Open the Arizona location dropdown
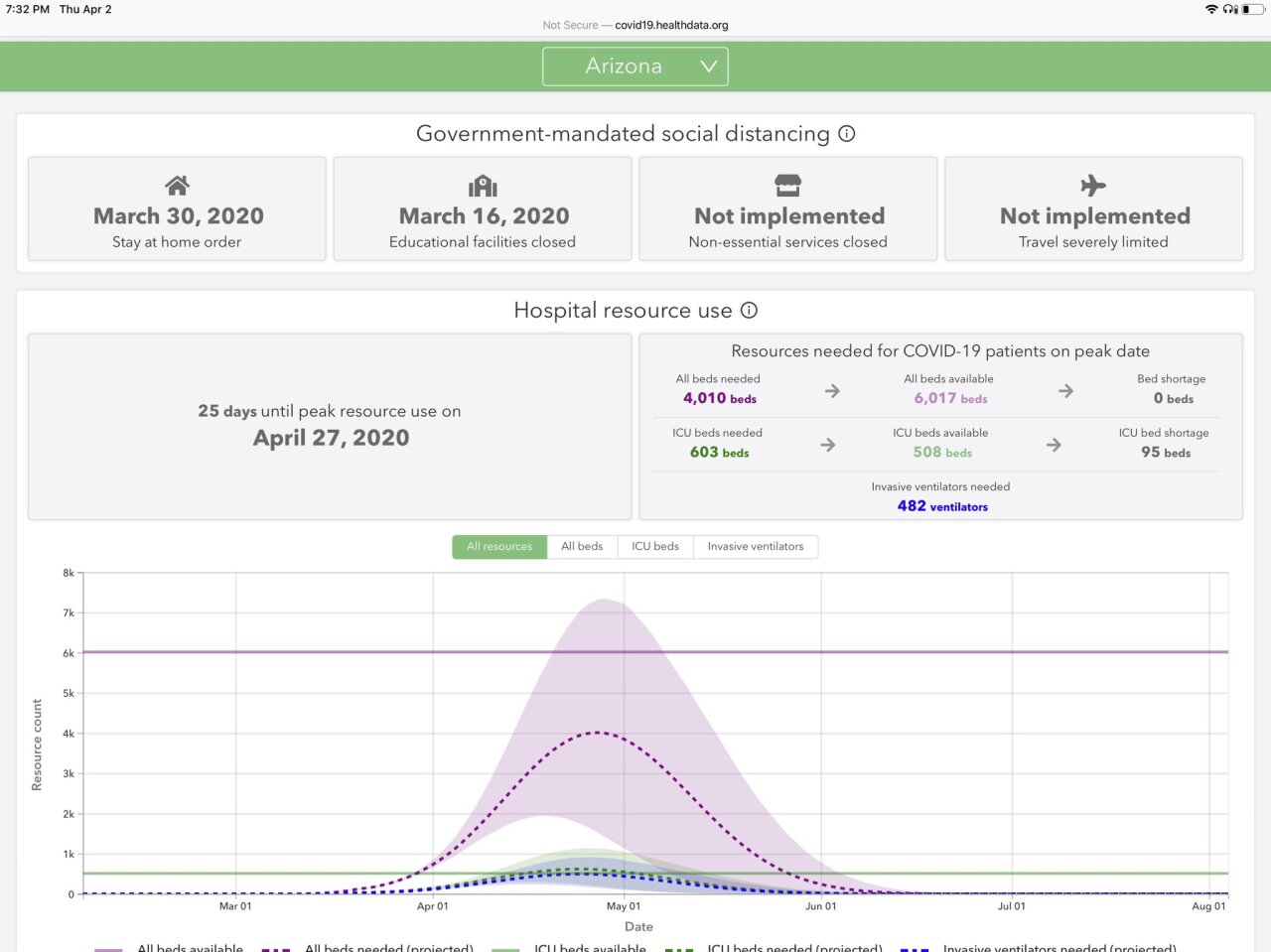Viewport: 1271px width, 952px height. 635,67
